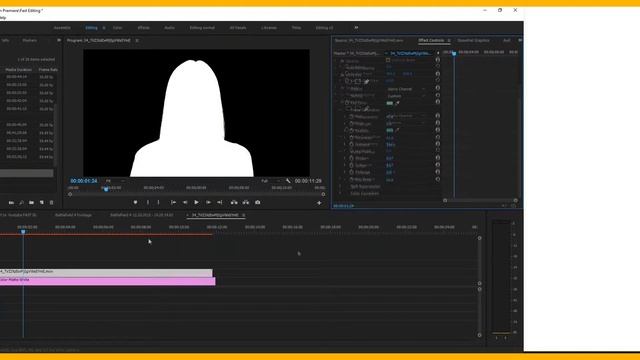Go to Out point in Program monitor
Image resolution: width=640 pixels, height=360 pixels.
220,202
